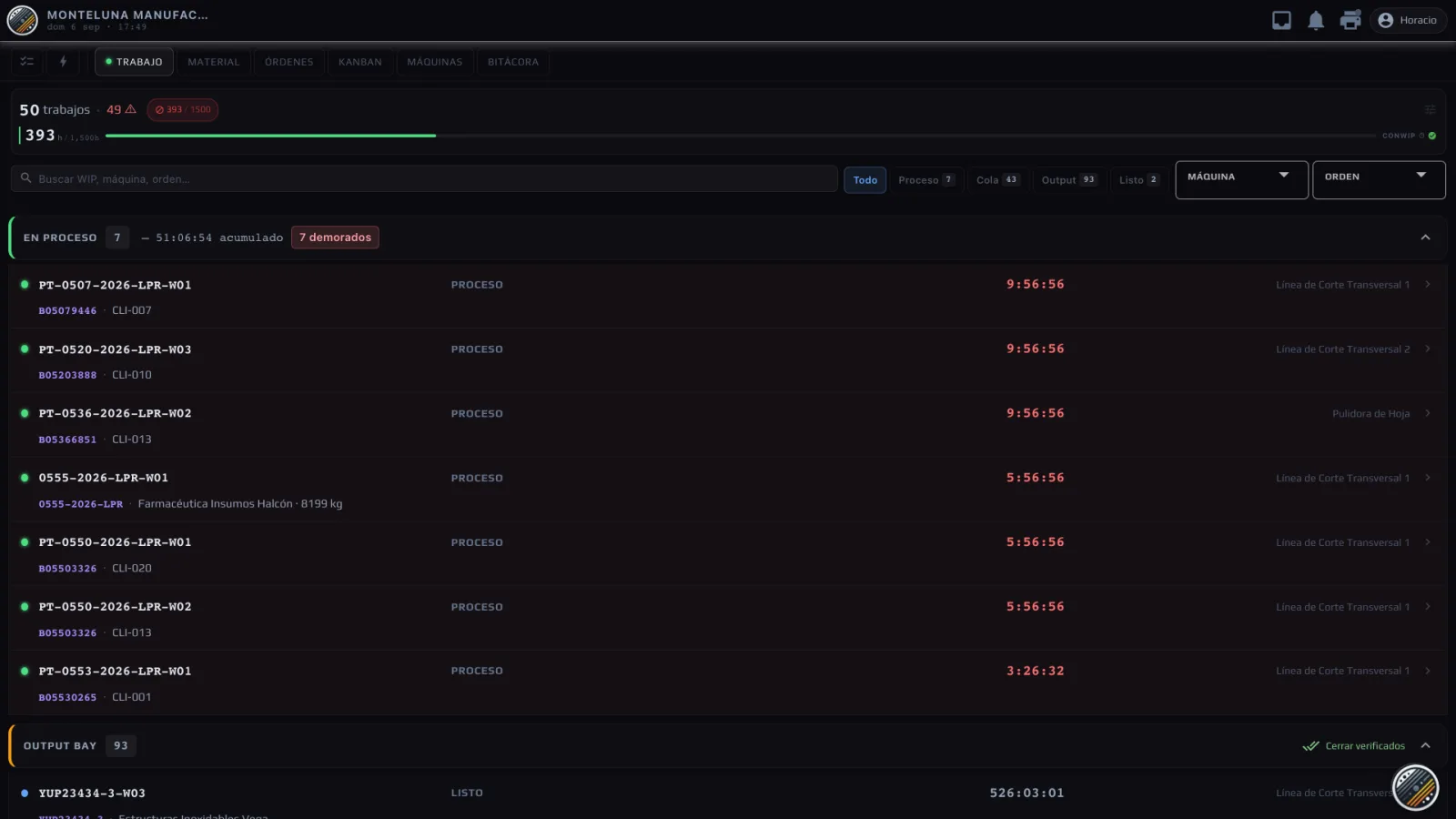The image size is (1456, 819).
Task: Go to the KANBAN tab
Action: point(360,62)
